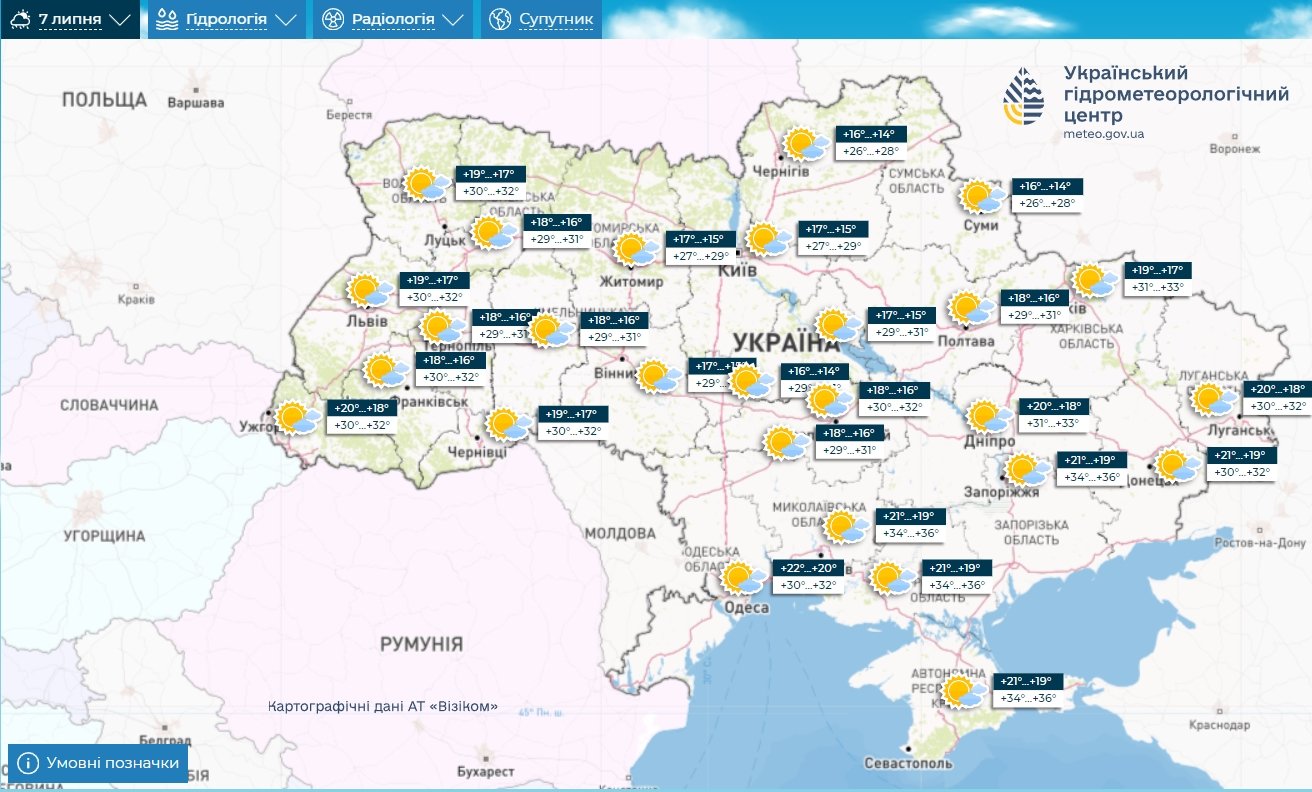The width and height of the screenshot is (1312, 792).
Task: Expand the 7 липня date dropdown arrow
Action: click(x=120, y=20)
